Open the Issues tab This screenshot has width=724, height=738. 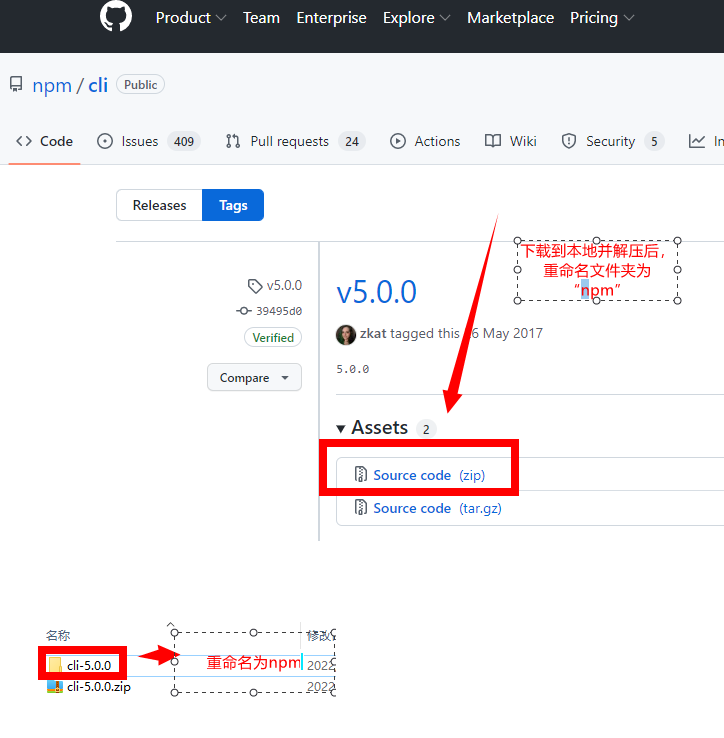tap(148, 141)
